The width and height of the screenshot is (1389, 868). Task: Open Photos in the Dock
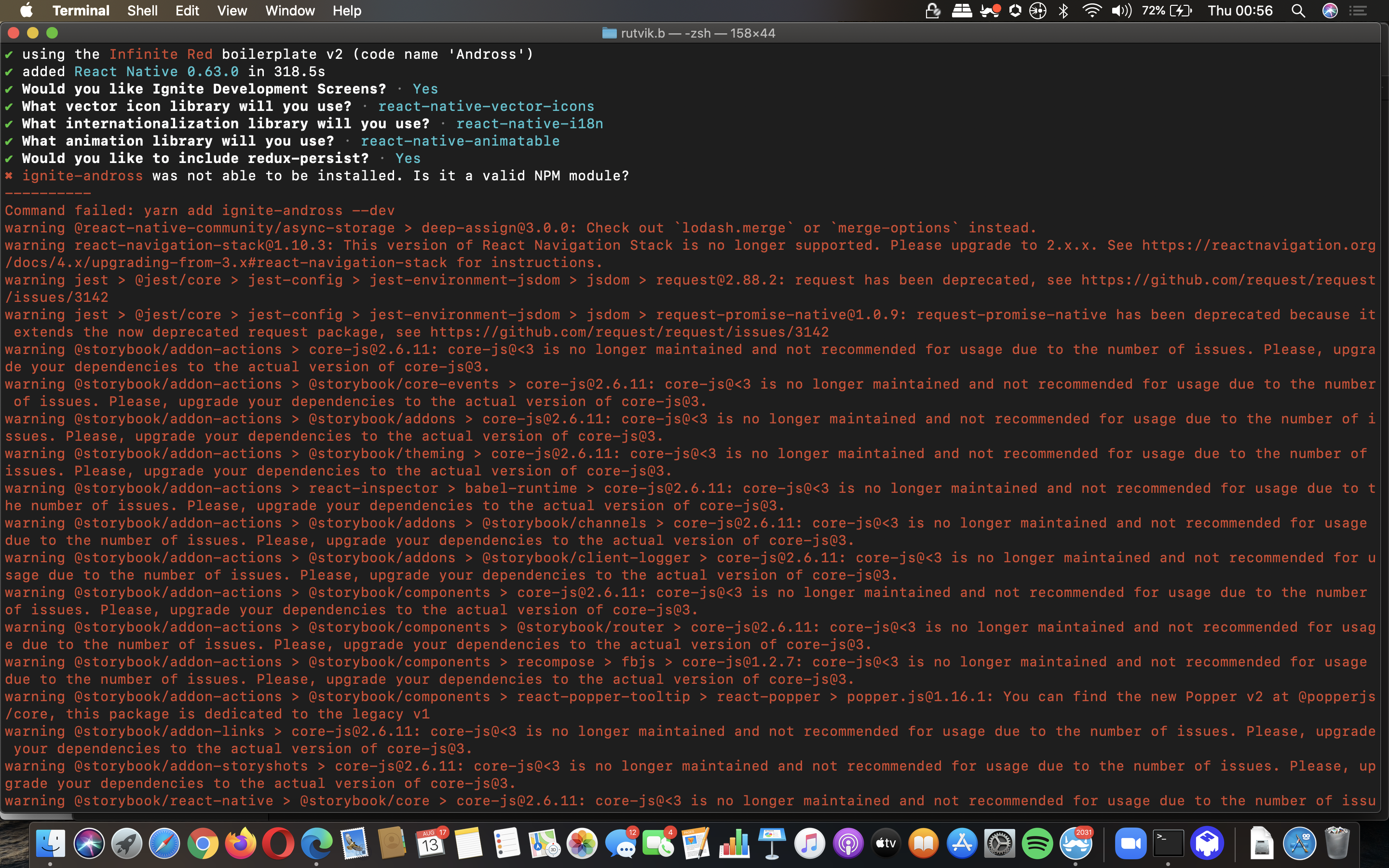click(x=582, y=843)
